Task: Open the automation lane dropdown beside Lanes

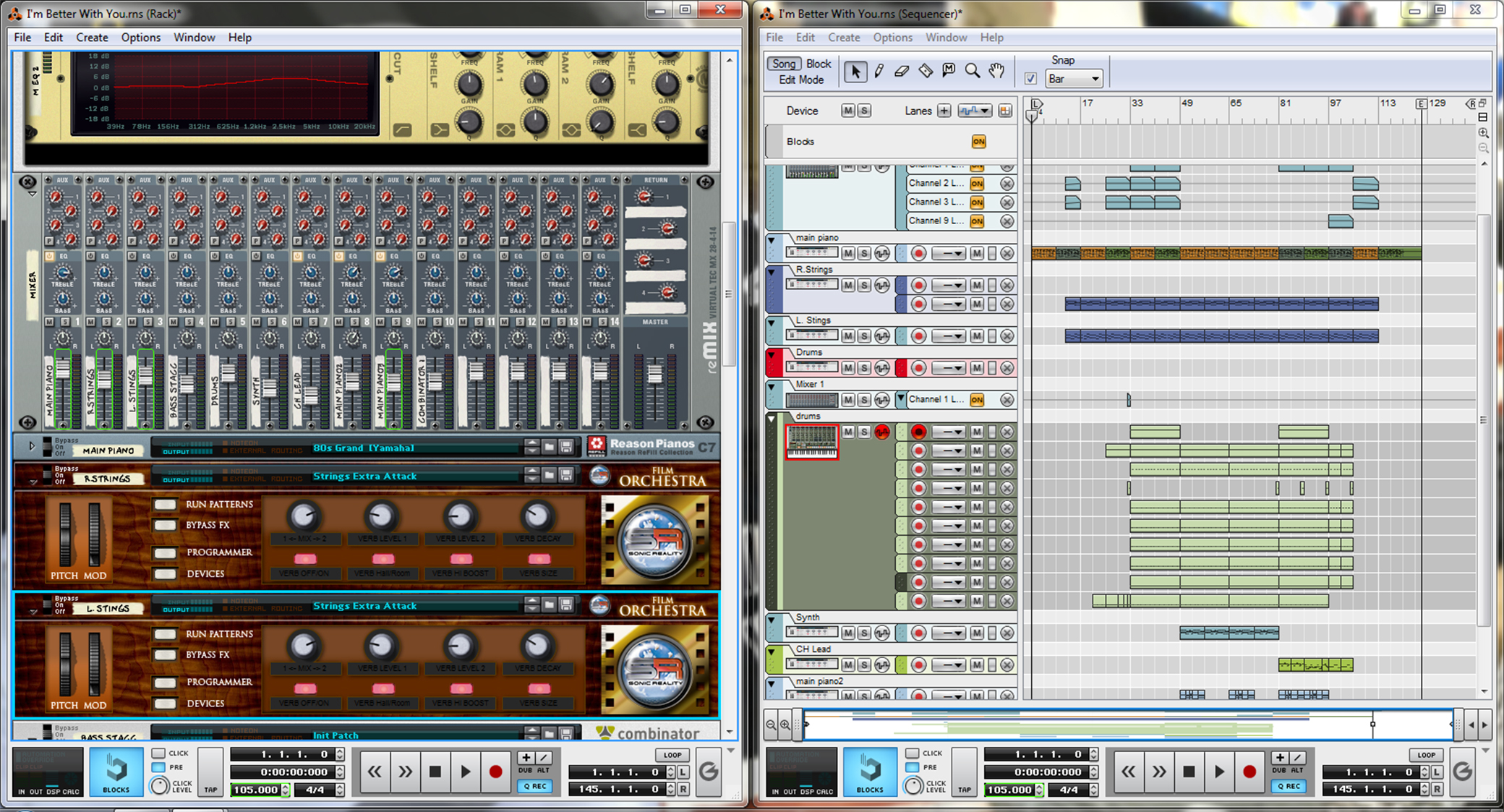Action: 975,111
